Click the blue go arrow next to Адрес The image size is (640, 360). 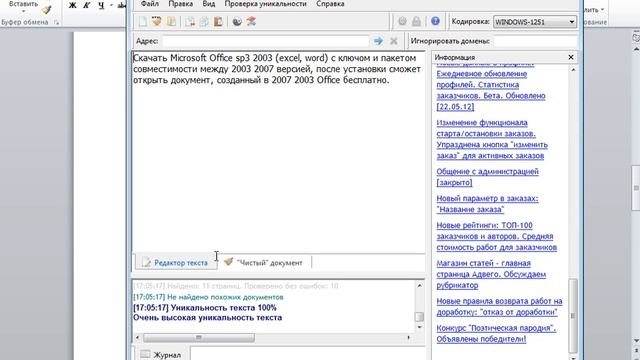pos(378,41)
